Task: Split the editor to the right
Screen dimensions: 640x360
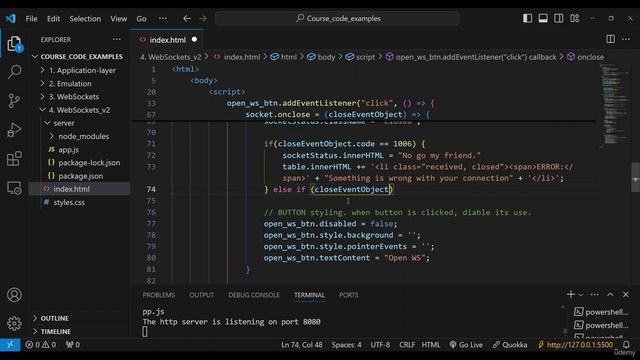Action: 611,39
